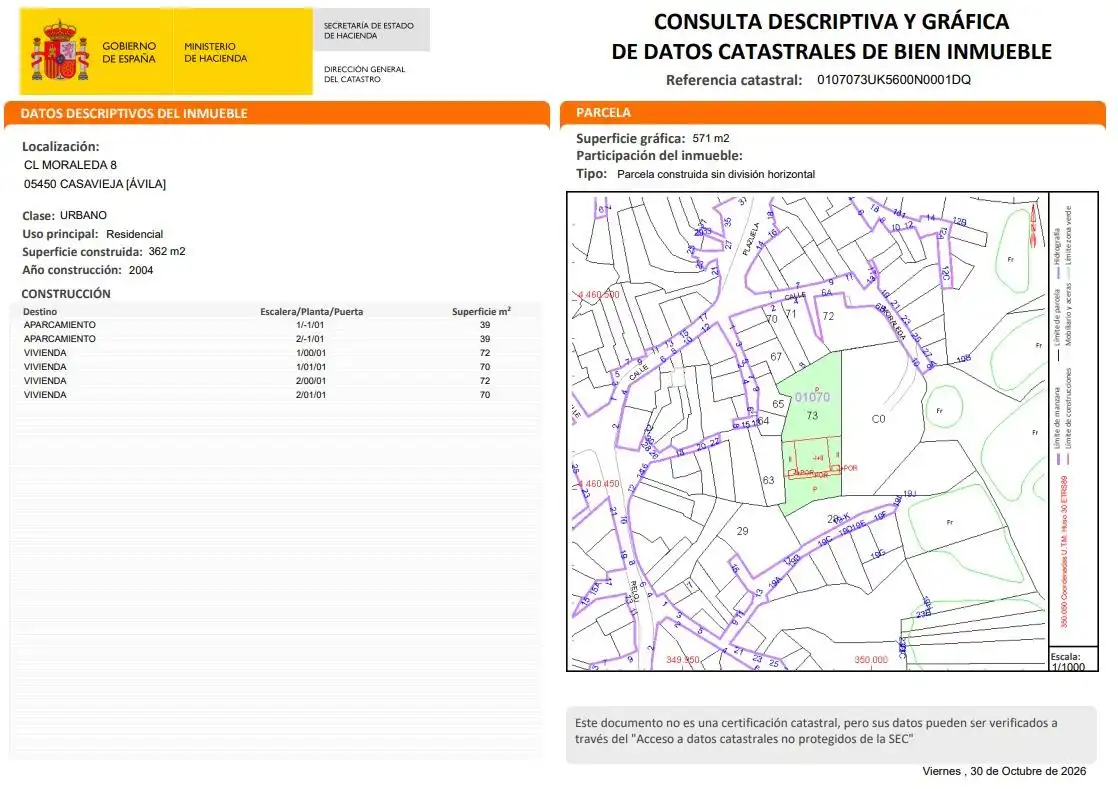Click APARCAMIENTO in the 2/-1/01 row
This screenshot has height=789, width=1118.
click(60, 339)
